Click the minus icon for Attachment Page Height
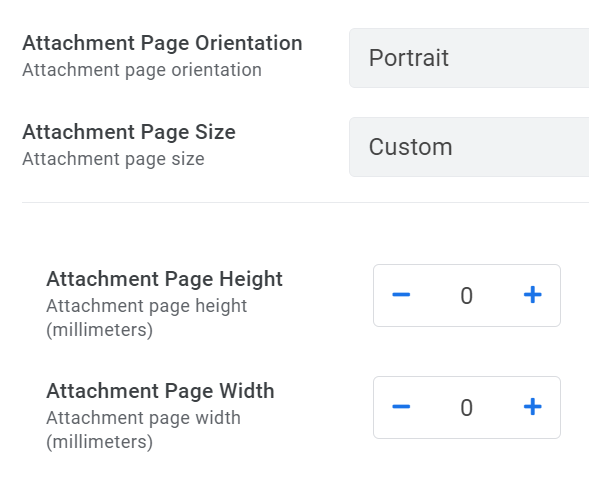The height and width of the screenshot is (482, 589). tap(401, 295)
